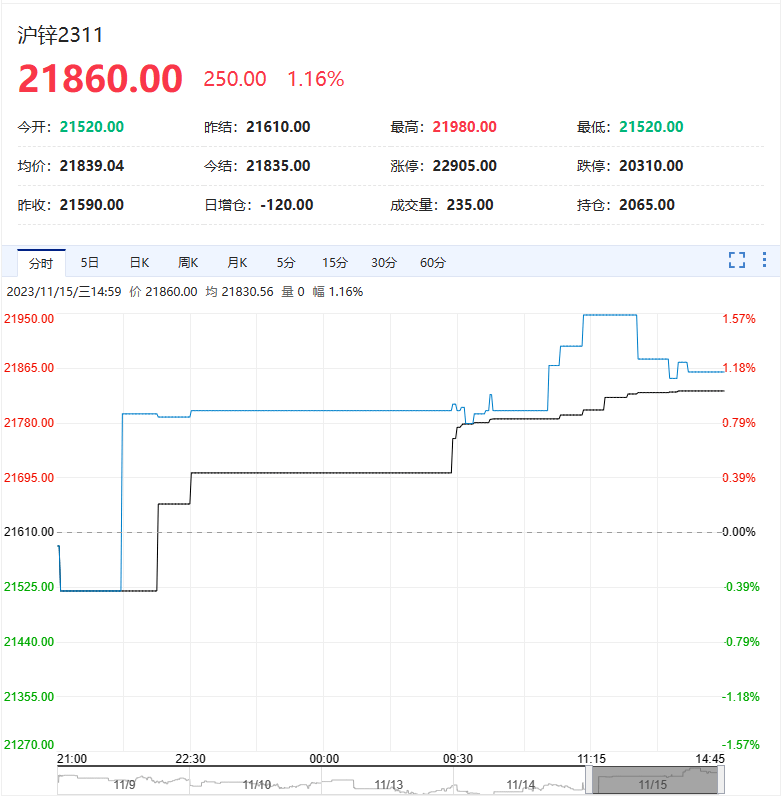Click 11/14 in the bottom date navigator

pos(521,784)
